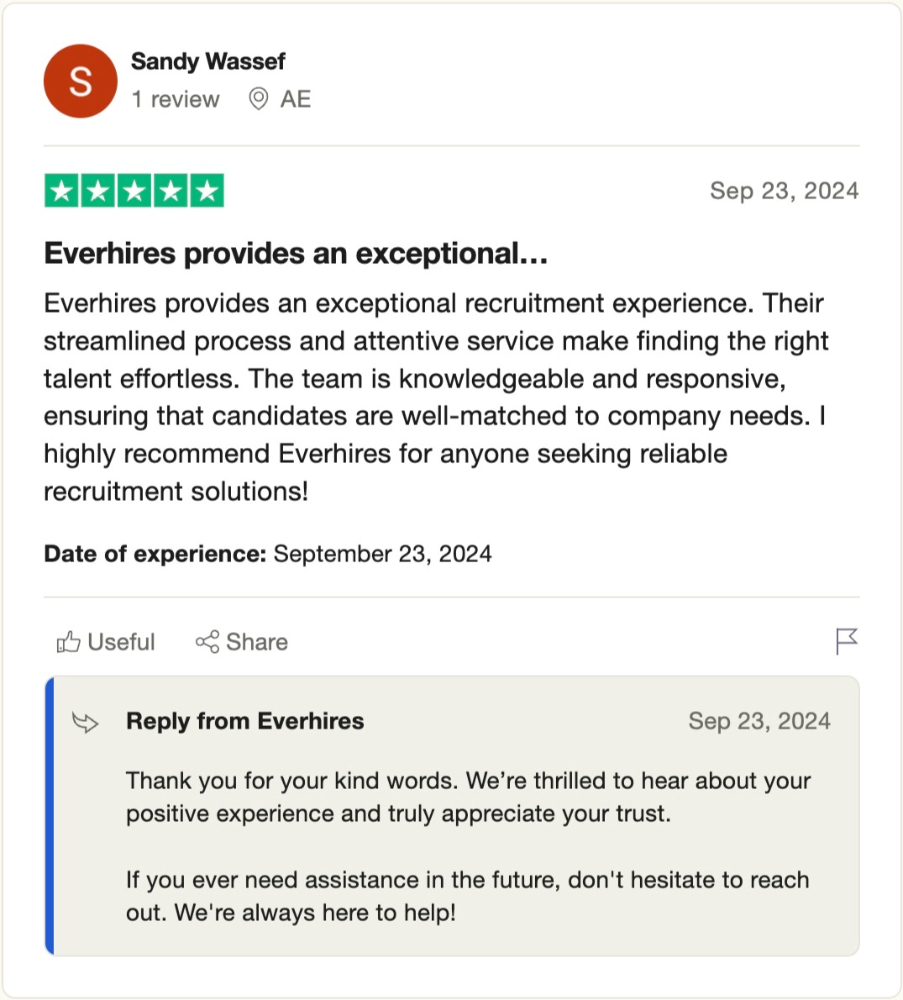Click the first green rating star
Viewport: 903px width, 1000px height.
coord(62,191)
